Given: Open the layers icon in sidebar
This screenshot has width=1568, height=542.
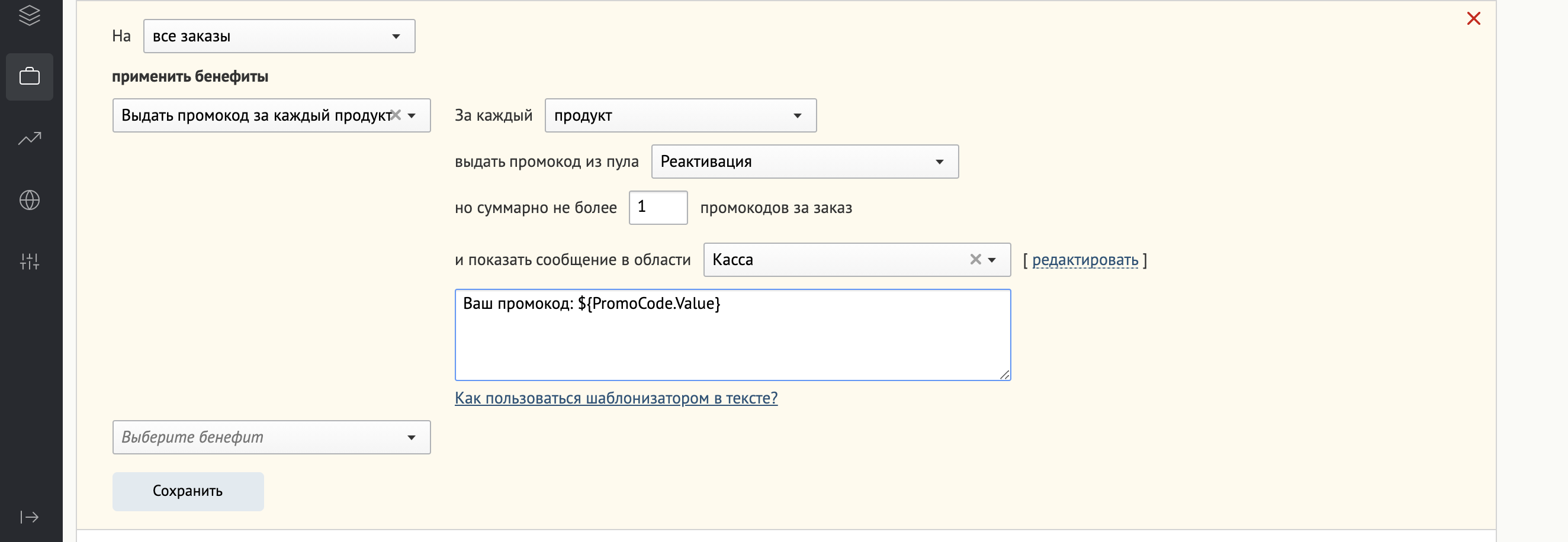Looking at the screenshot, I should click(x=29, y=16).
